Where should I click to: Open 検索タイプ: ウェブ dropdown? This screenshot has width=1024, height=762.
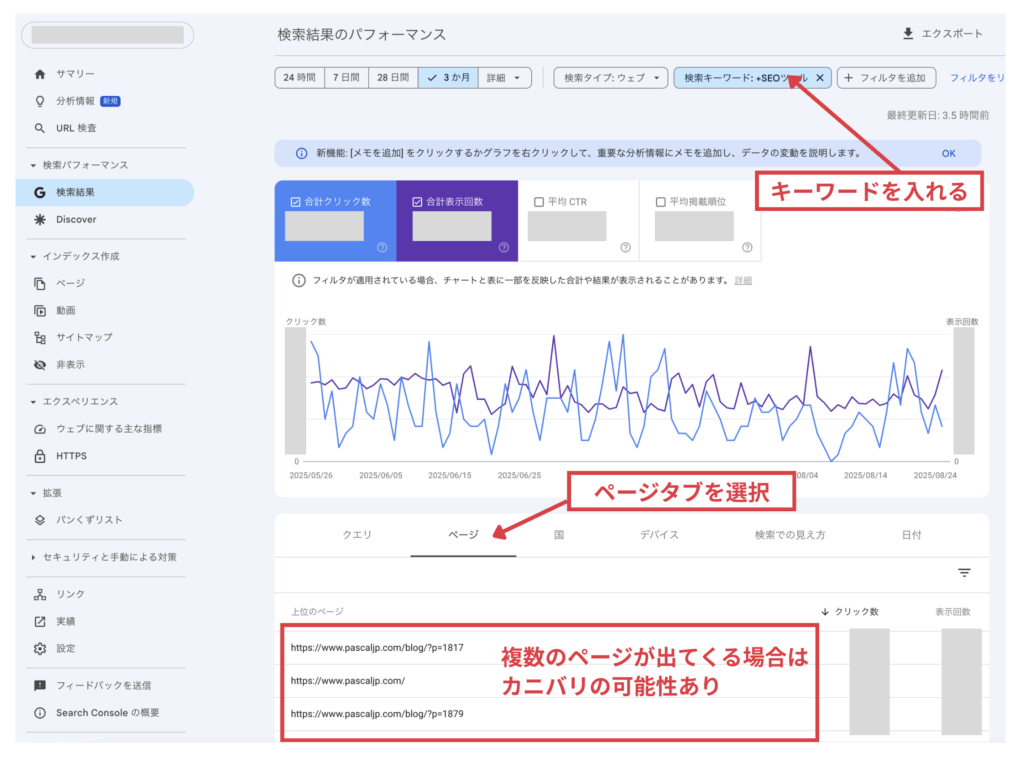pos(610,78)
